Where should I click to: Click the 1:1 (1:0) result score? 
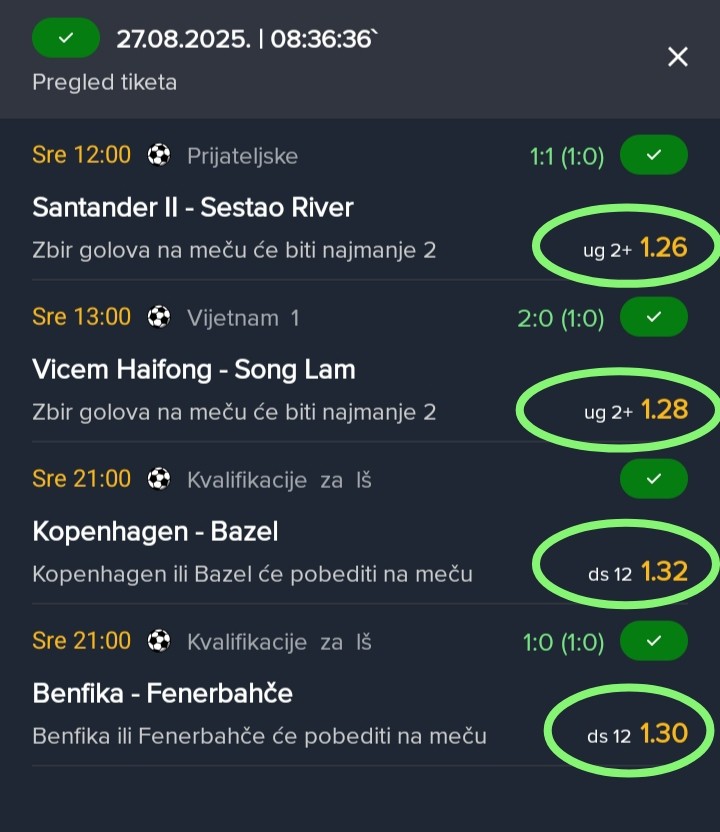click(567, 157)
